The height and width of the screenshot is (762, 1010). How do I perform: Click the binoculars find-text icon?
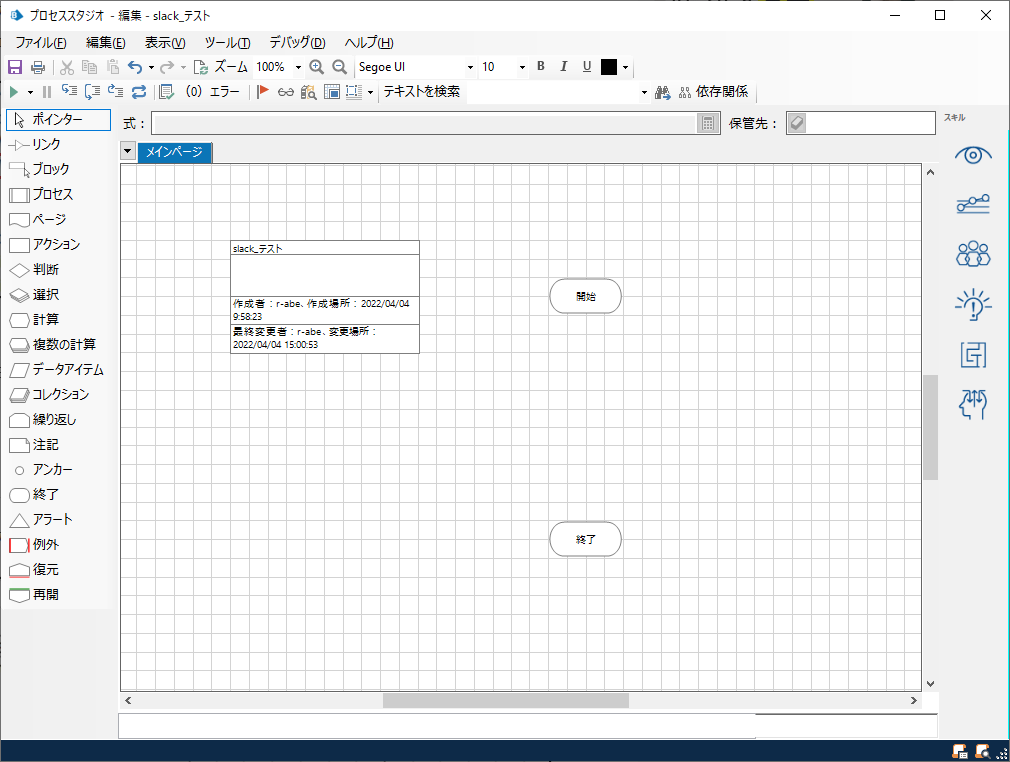click(662, 92)
